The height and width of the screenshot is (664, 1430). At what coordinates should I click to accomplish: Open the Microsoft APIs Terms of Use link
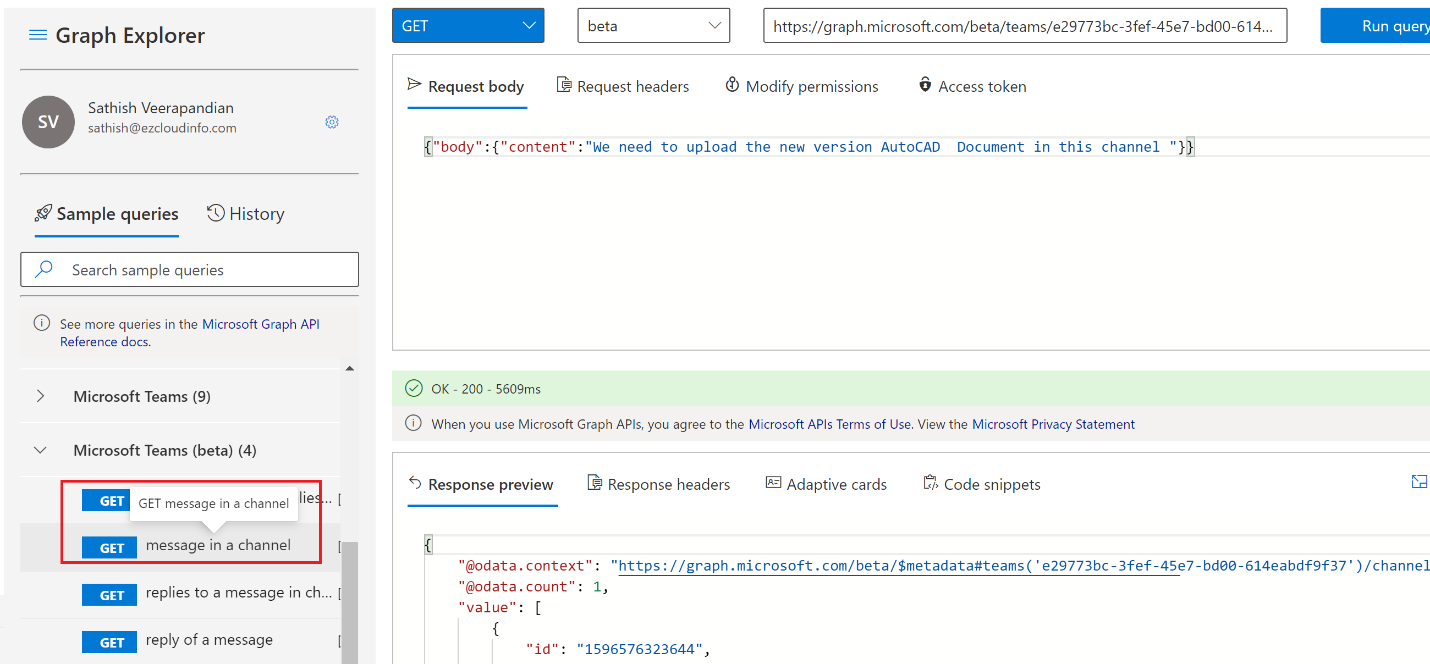click(829, 424)
